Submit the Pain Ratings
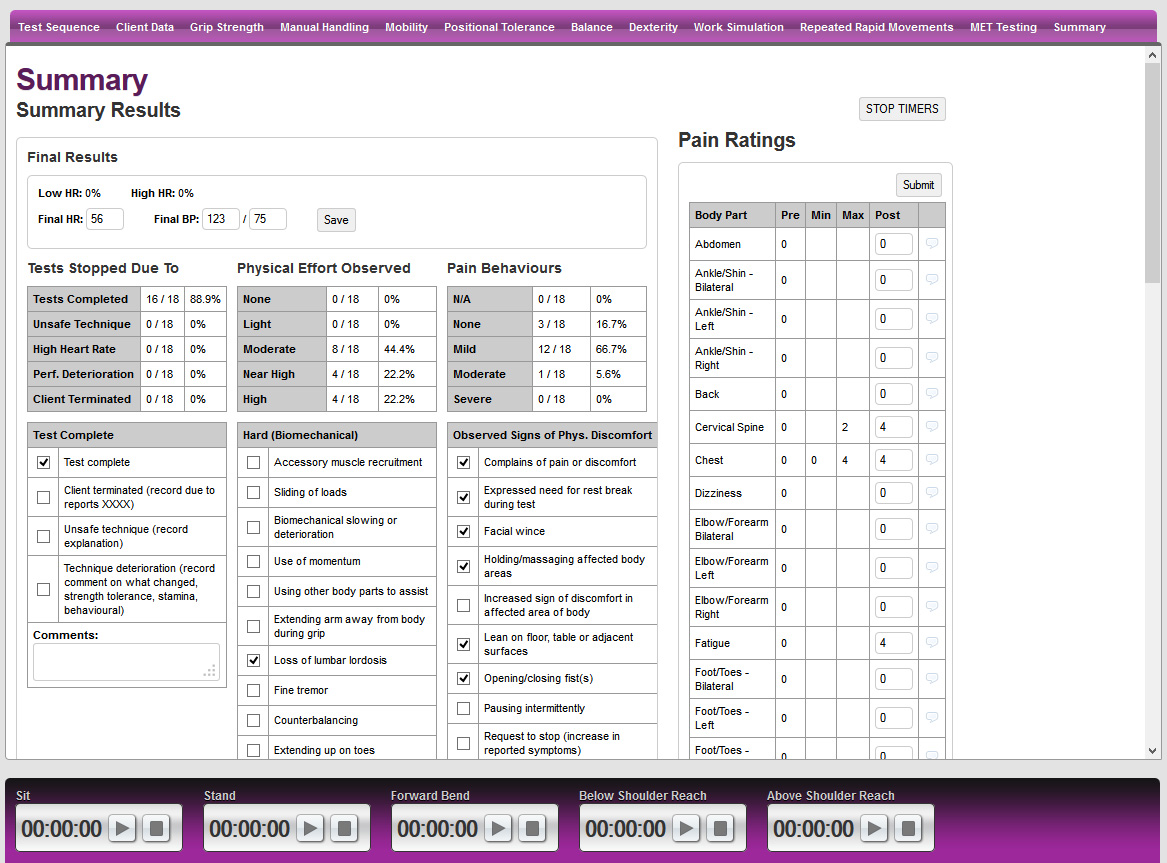 [918, 184]
